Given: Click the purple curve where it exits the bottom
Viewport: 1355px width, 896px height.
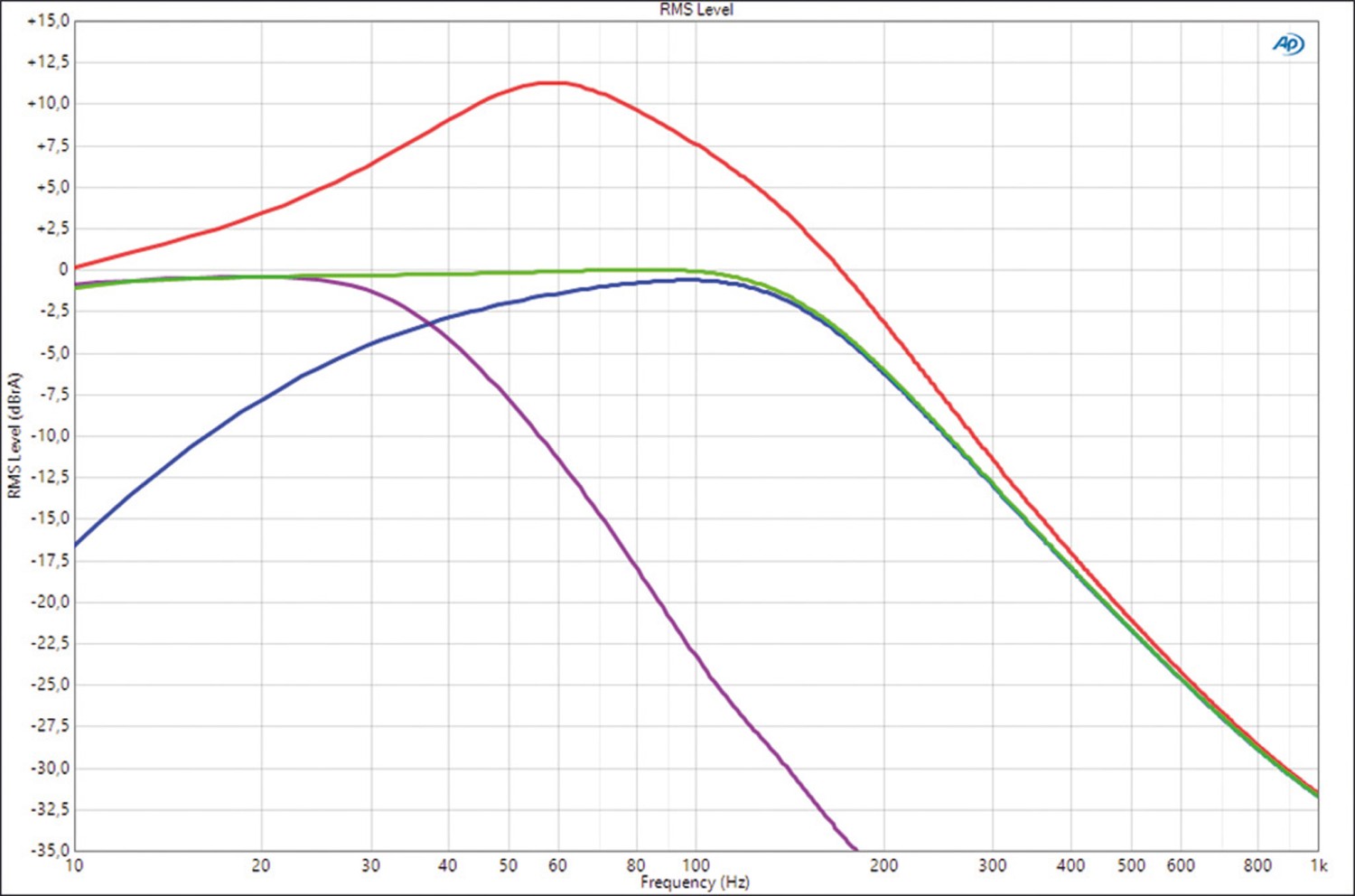Looking at the screenshot, I should tap(854, 847).
